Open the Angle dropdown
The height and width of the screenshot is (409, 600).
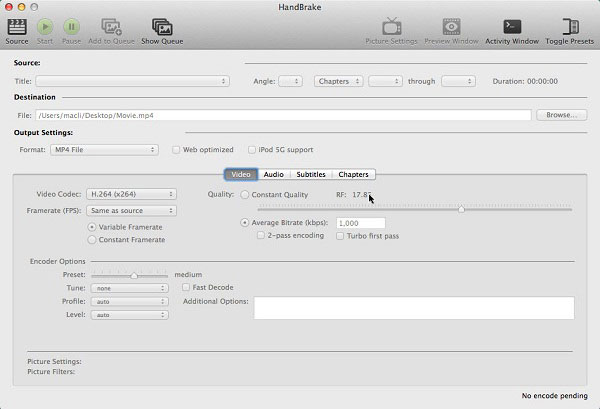click(x=290, y=81)
